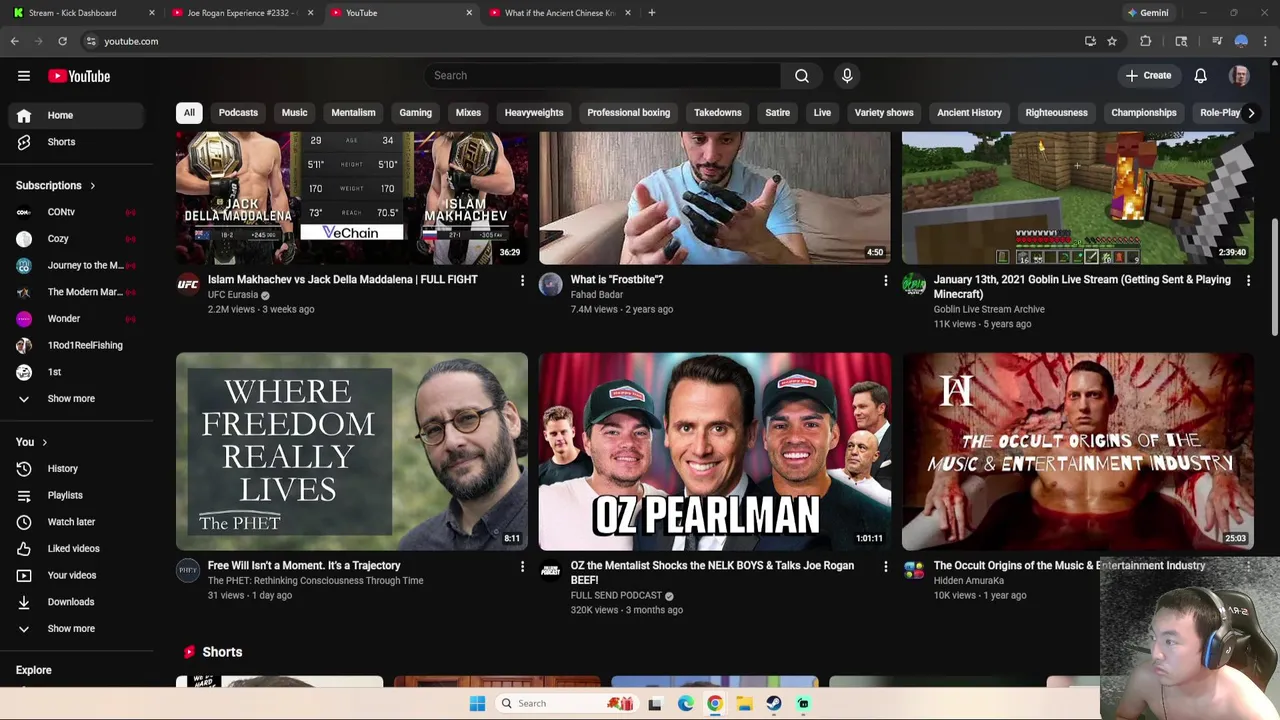Open Your videos in the sidebar

click(76, 575)
